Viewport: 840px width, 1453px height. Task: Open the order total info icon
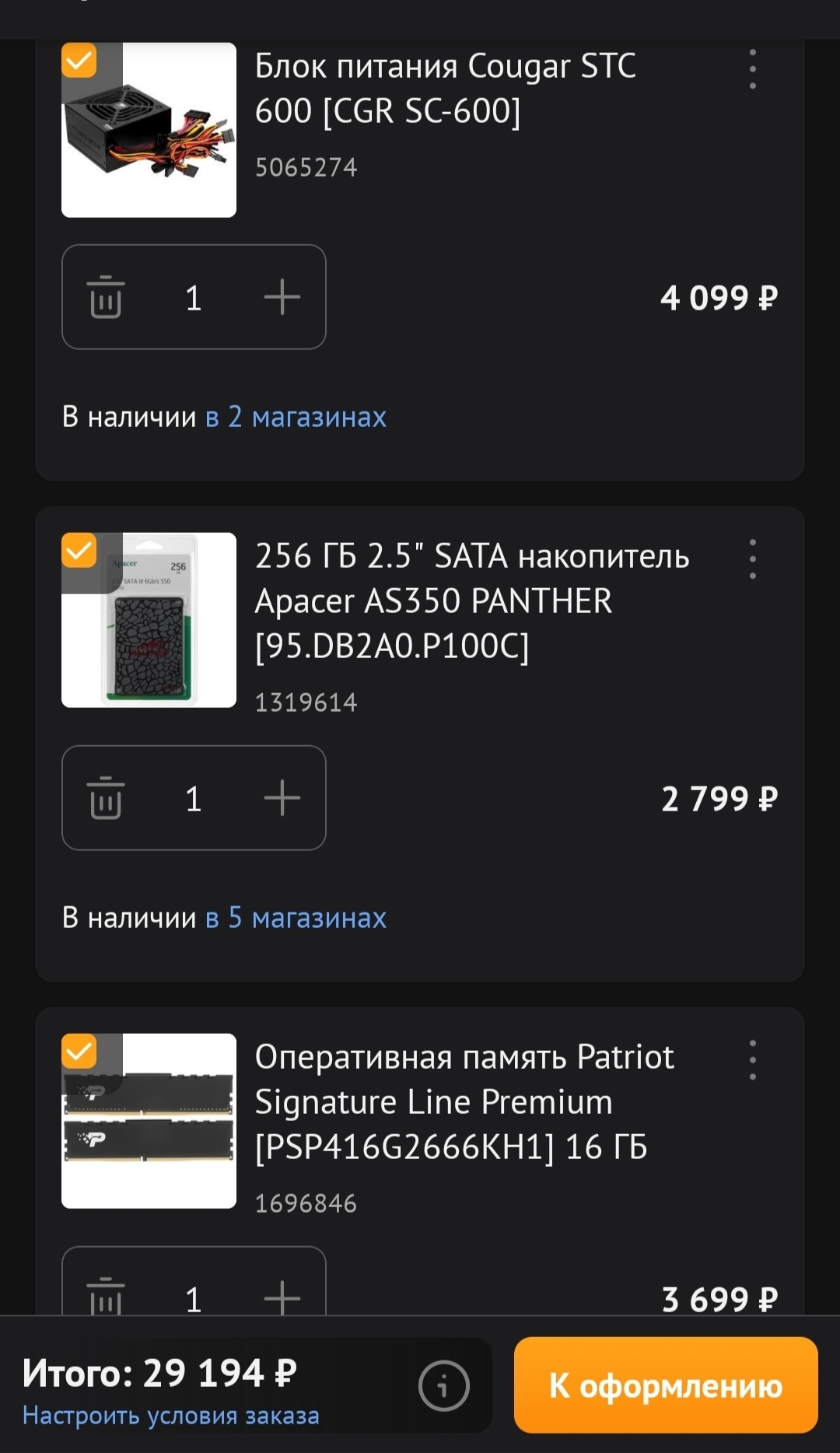[443, 1385]
